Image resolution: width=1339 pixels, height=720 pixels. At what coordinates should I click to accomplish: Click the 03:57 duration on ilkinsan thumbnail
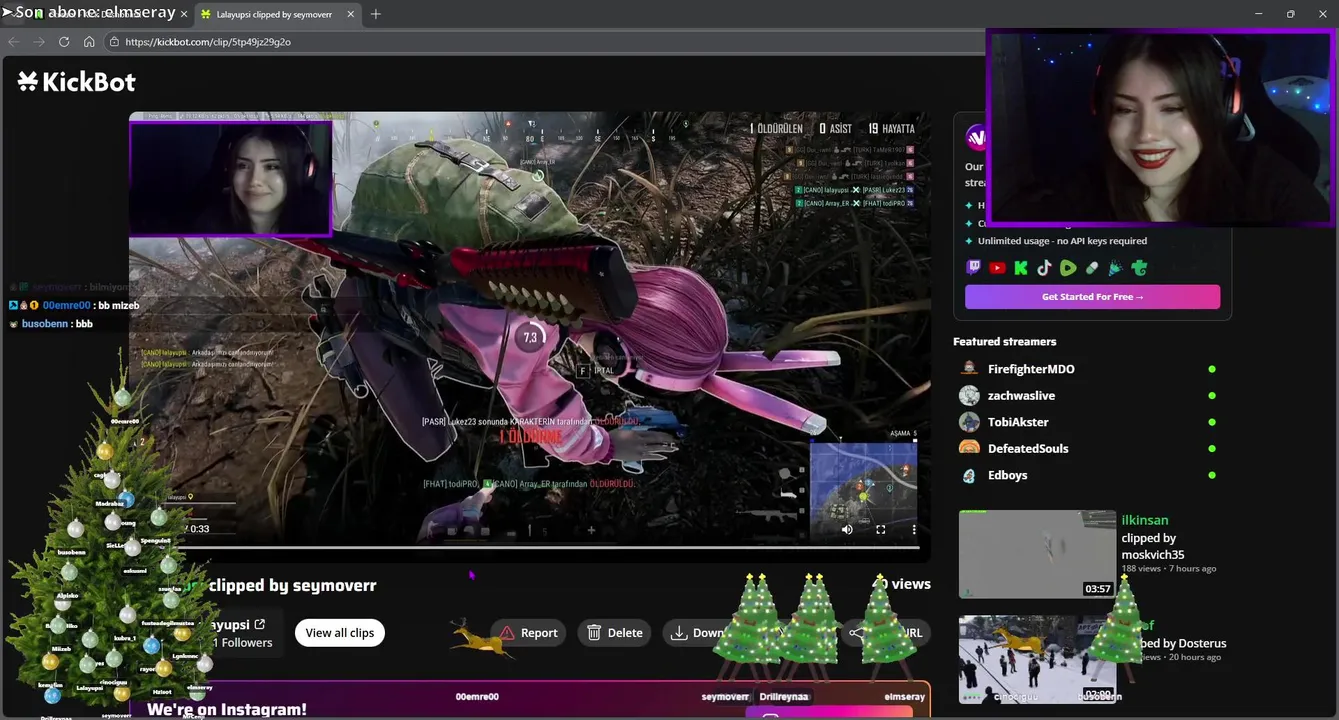(x=1098, y=589)
